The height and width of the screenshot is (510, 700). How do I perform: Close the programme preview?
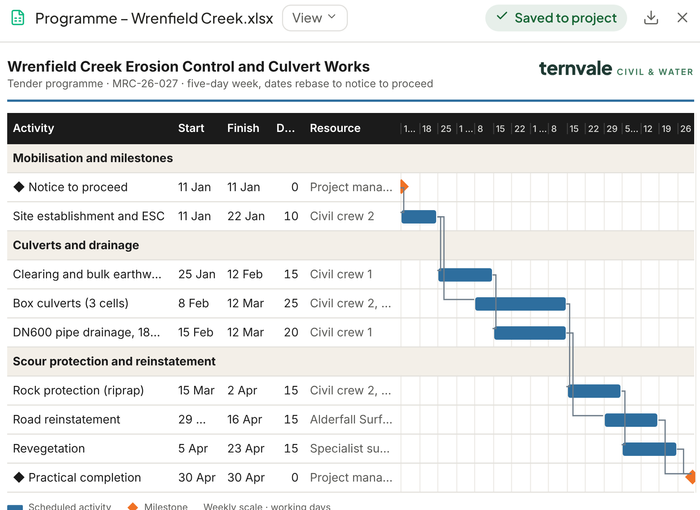[682, 18]
